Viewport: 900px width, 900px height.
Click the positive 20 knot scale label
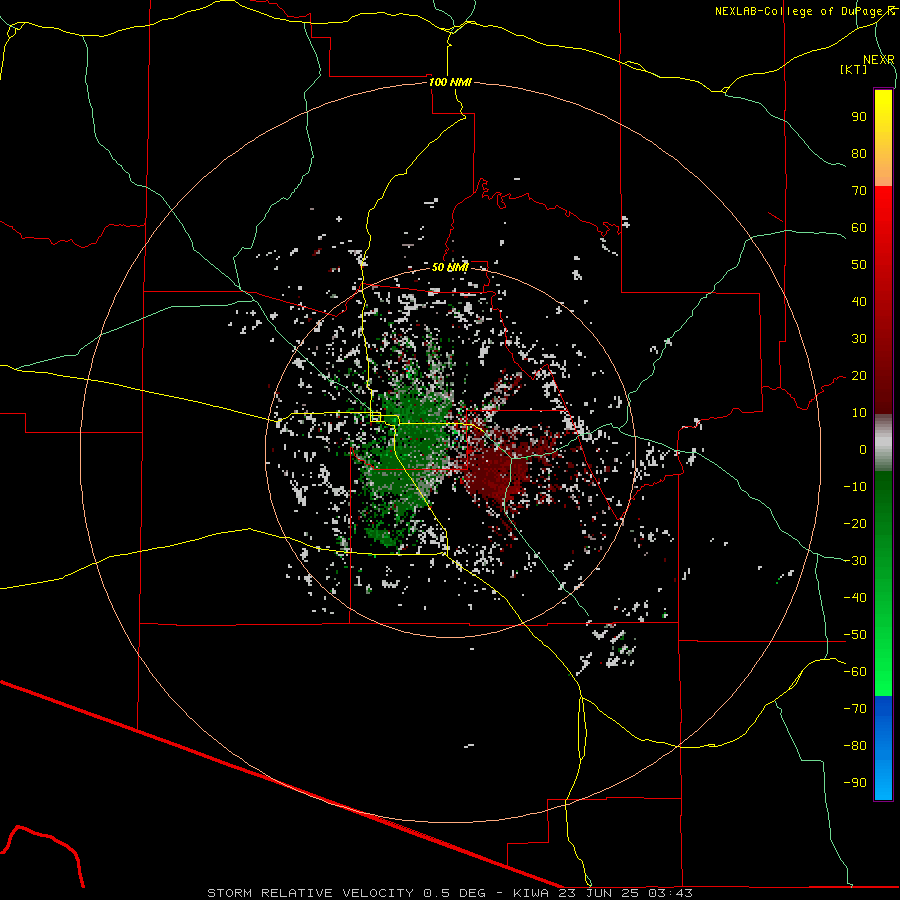click(859, 376)
